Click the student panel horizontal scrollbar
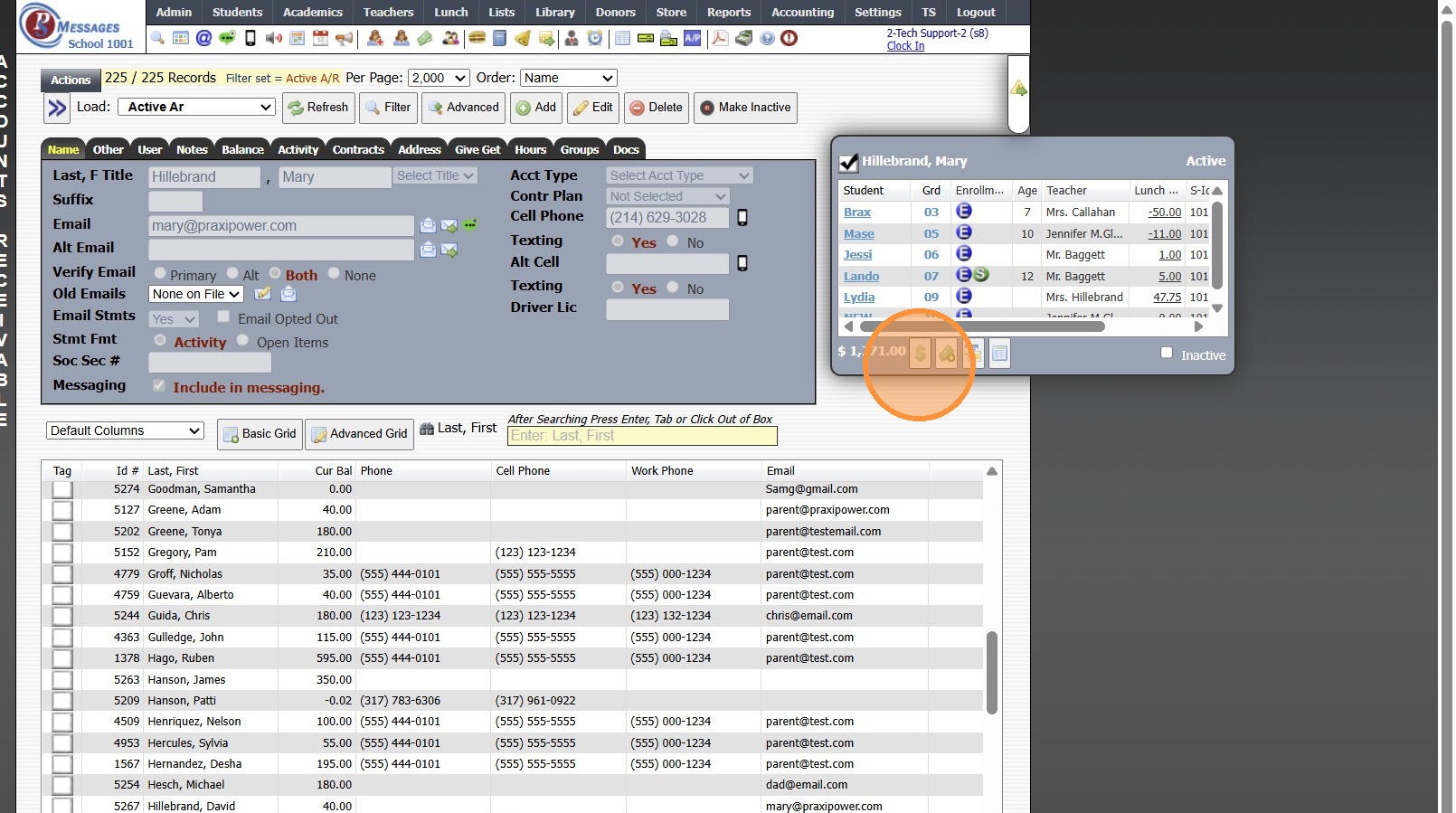The width and height of the screenshot is (1456, 813). [x=983, y=326]
